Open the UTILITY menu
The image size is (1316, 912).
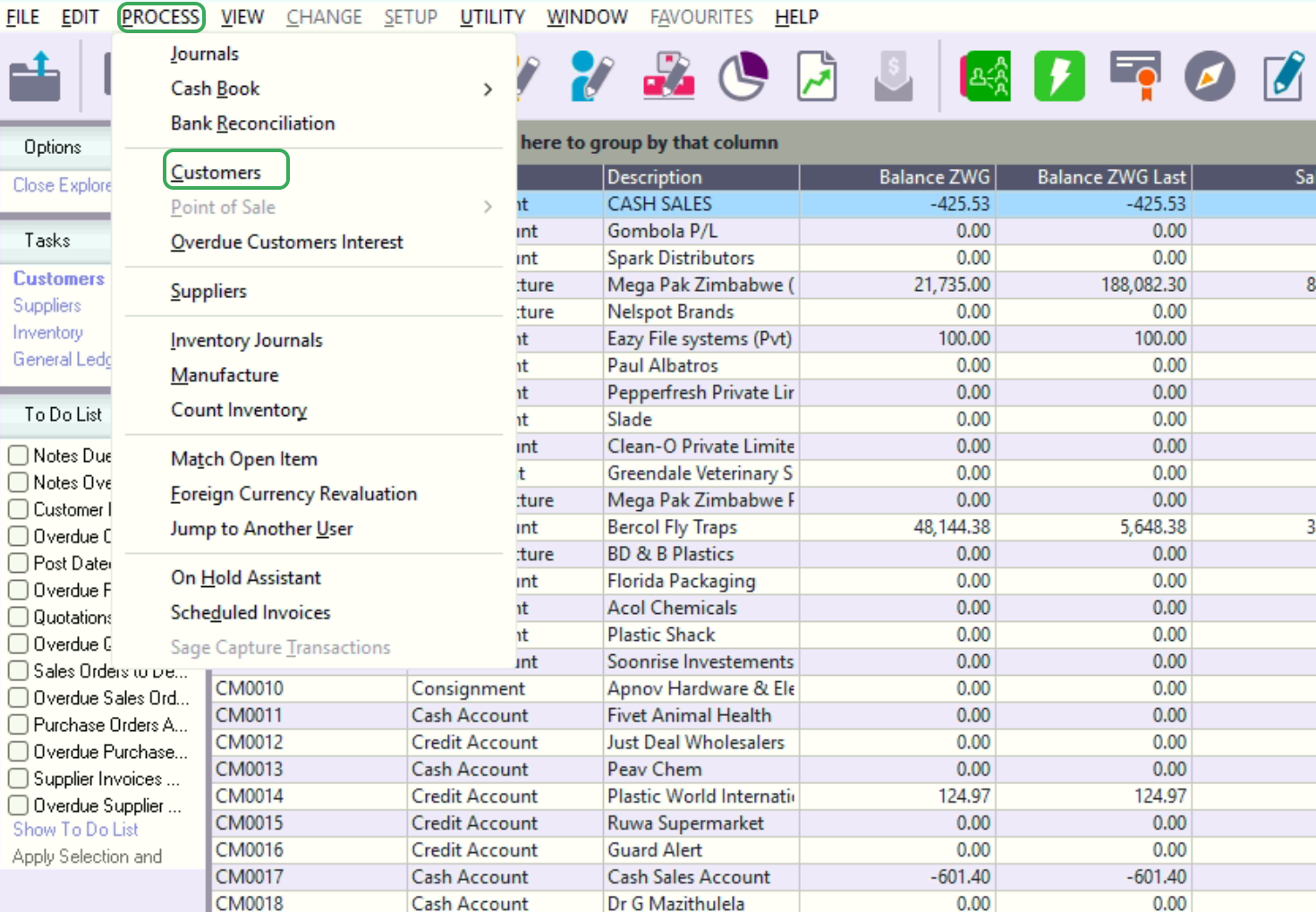(x=492, y=17)
